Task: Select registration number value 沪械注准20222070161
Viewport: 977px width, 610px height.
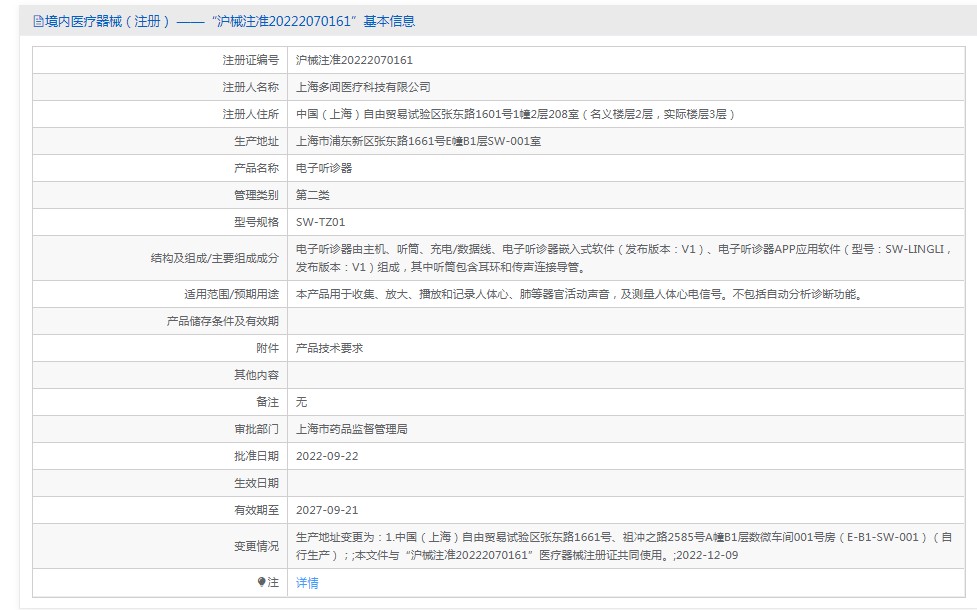Action: coord(354,60)
